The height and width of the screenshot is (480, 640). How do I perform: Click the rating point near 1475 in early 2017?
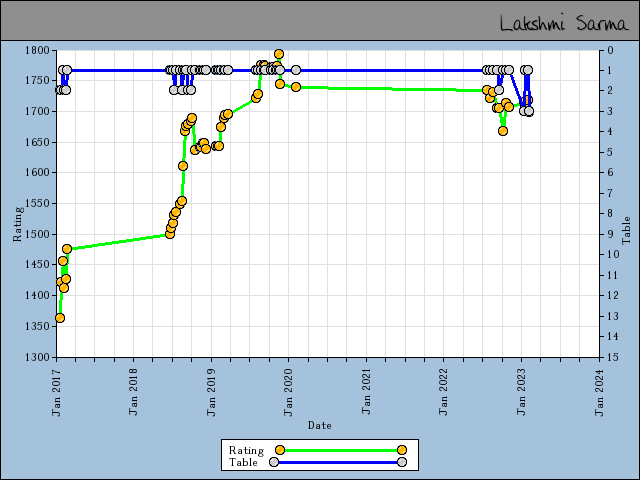point(67,249)
